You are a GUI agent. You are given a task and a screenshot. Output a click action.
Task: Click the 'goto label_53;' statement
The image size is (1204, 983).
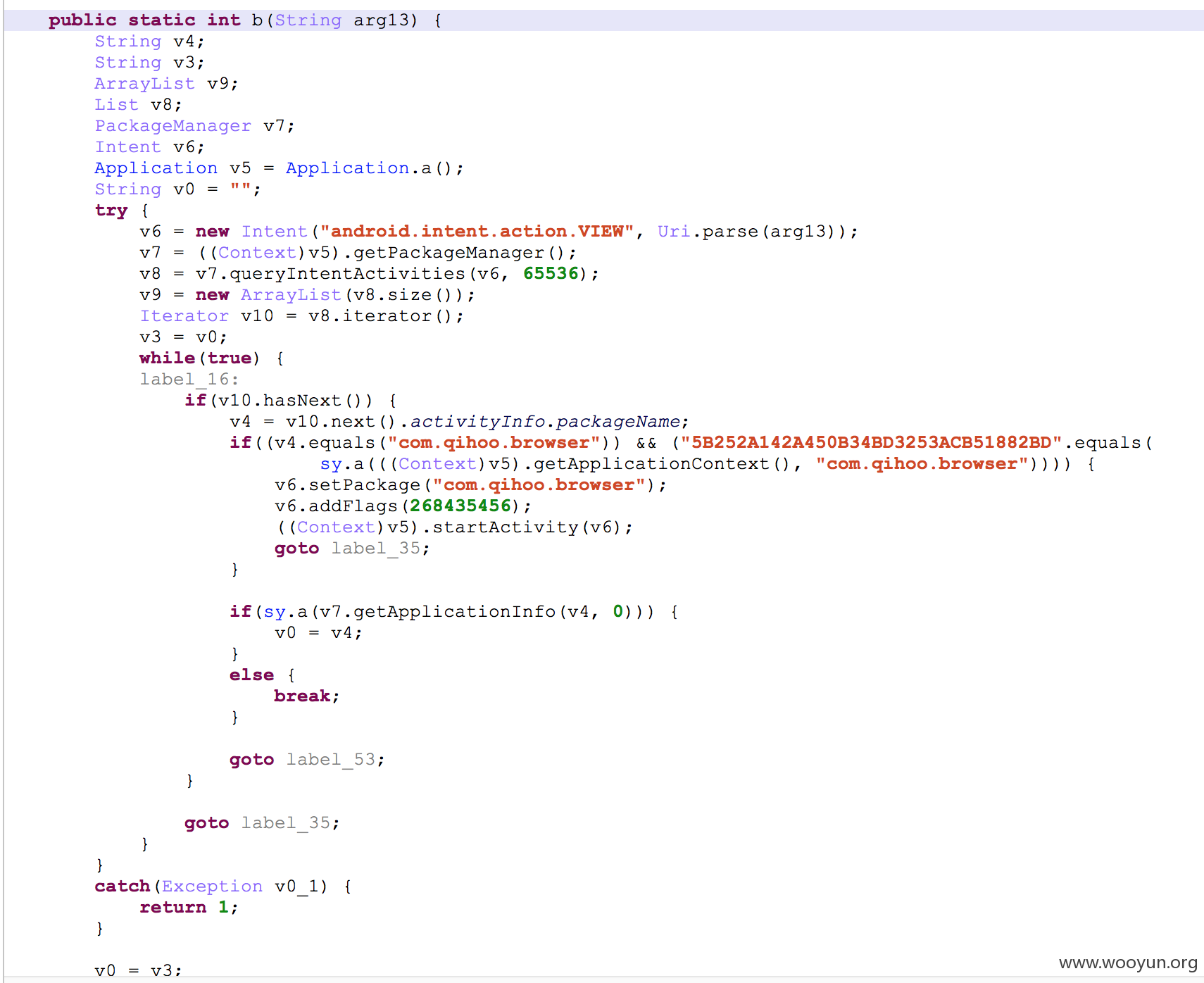pos(307,760)
